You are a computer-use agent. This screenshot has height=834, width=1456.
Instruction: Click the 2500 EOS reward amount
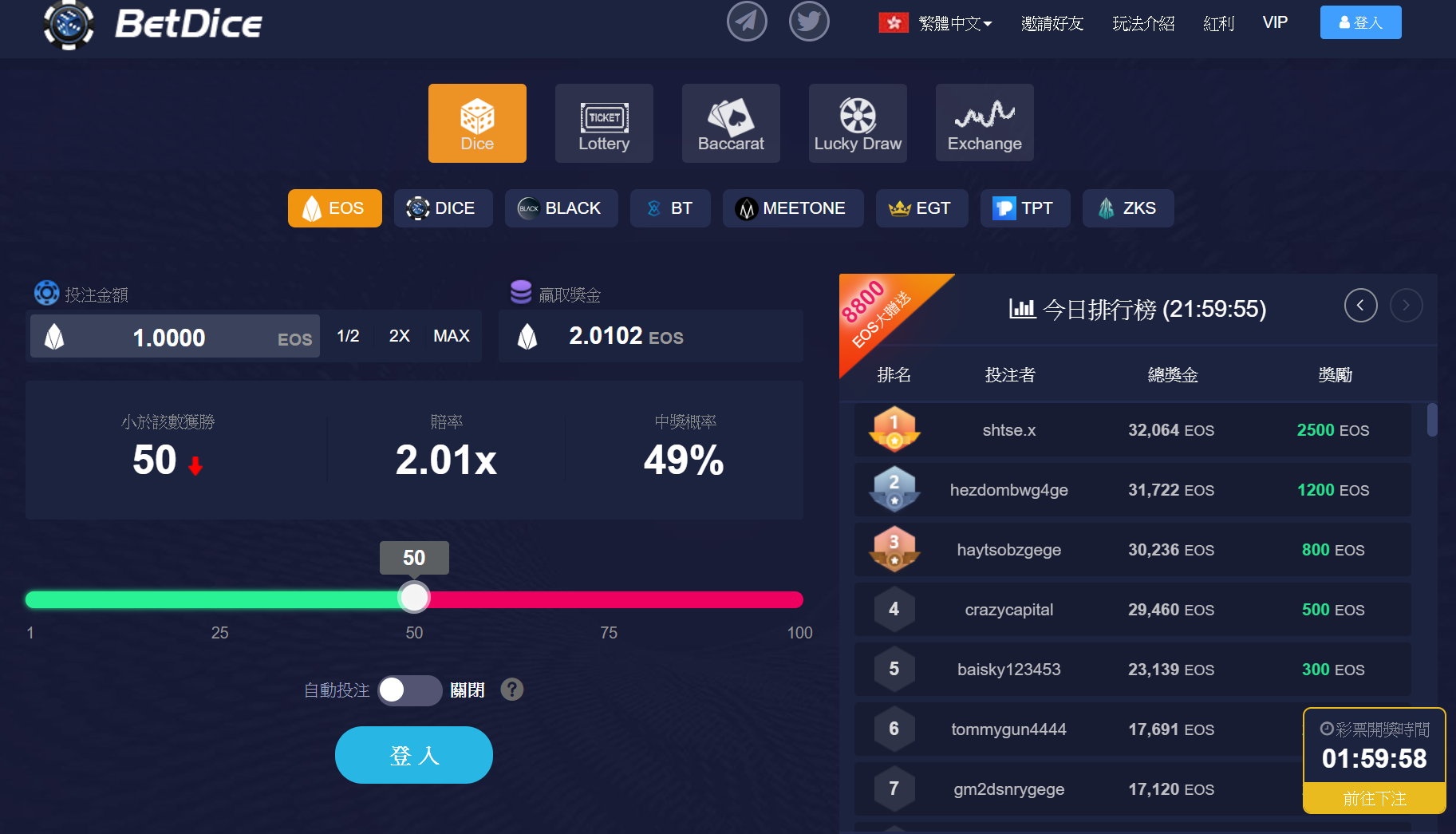[x=1333, y=430]
